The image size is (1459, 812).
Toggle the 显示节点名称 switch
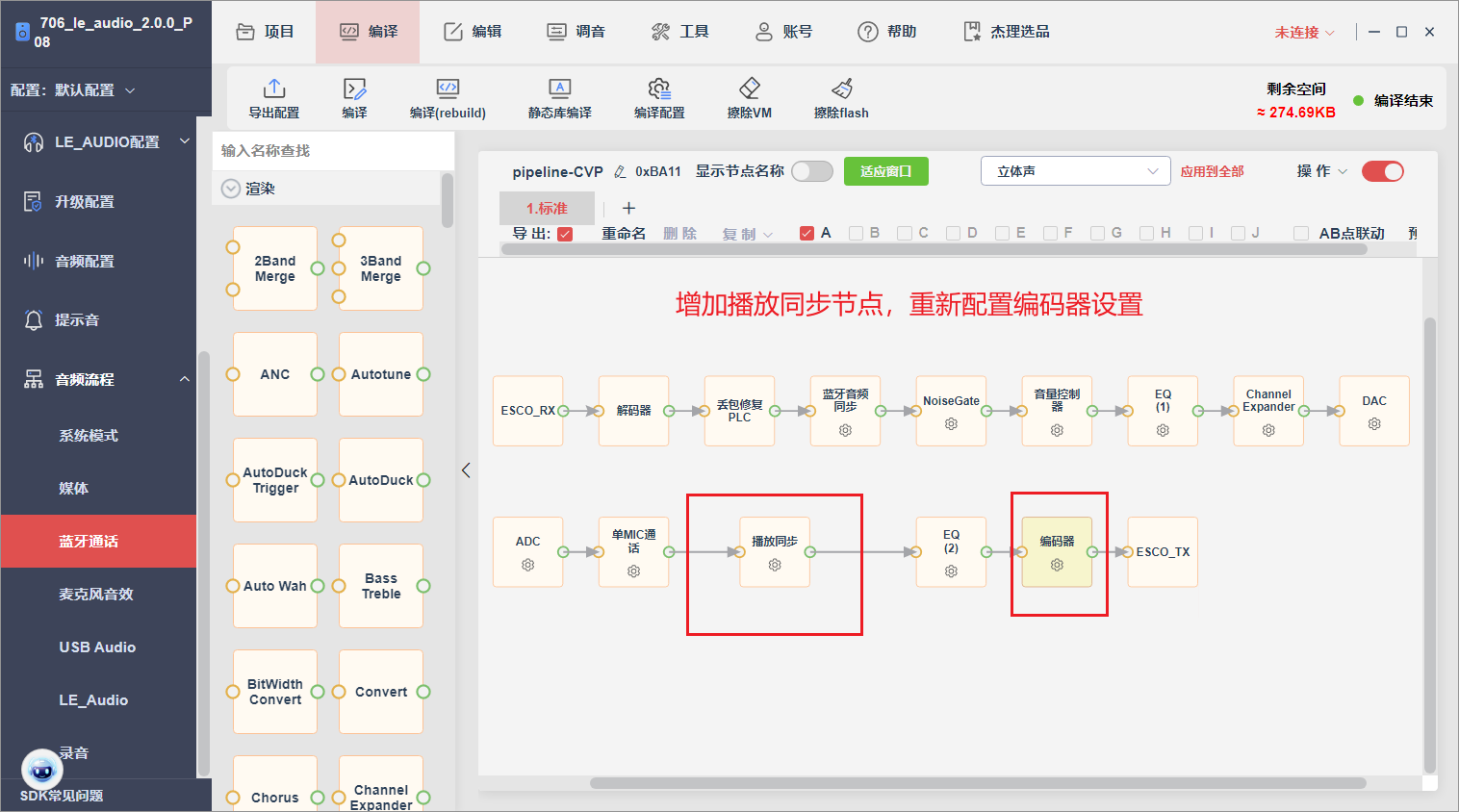click(x=812, y=171)
